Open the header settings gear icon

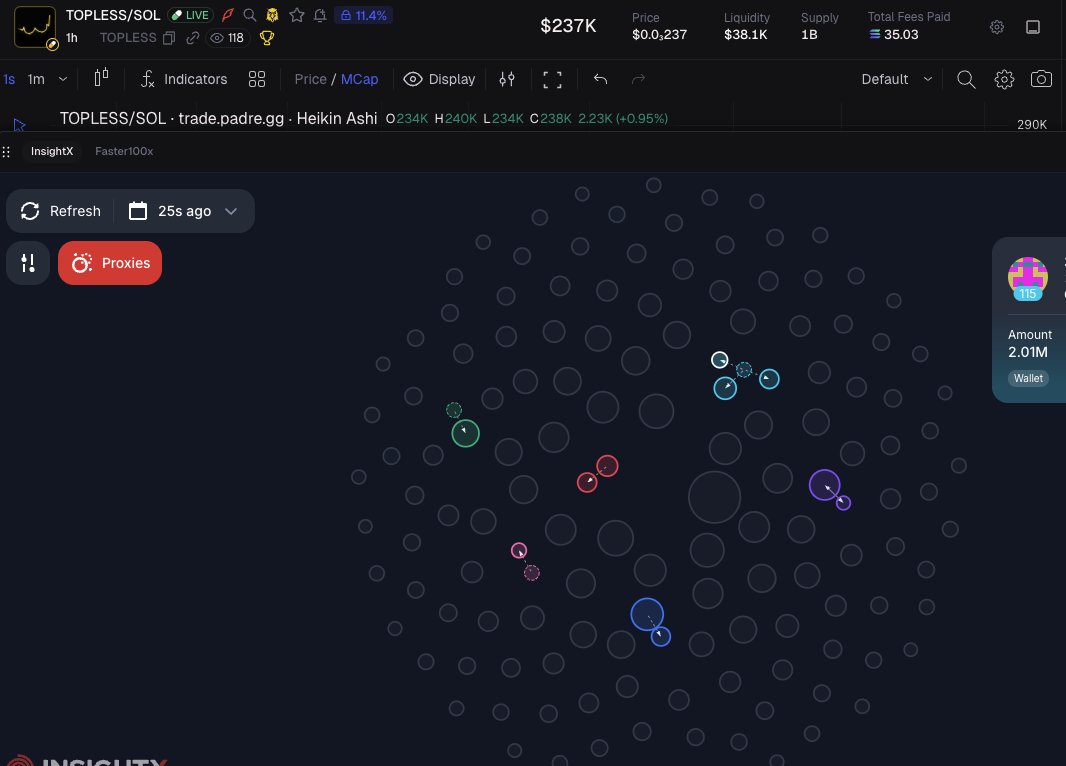[x=996, y=27]
